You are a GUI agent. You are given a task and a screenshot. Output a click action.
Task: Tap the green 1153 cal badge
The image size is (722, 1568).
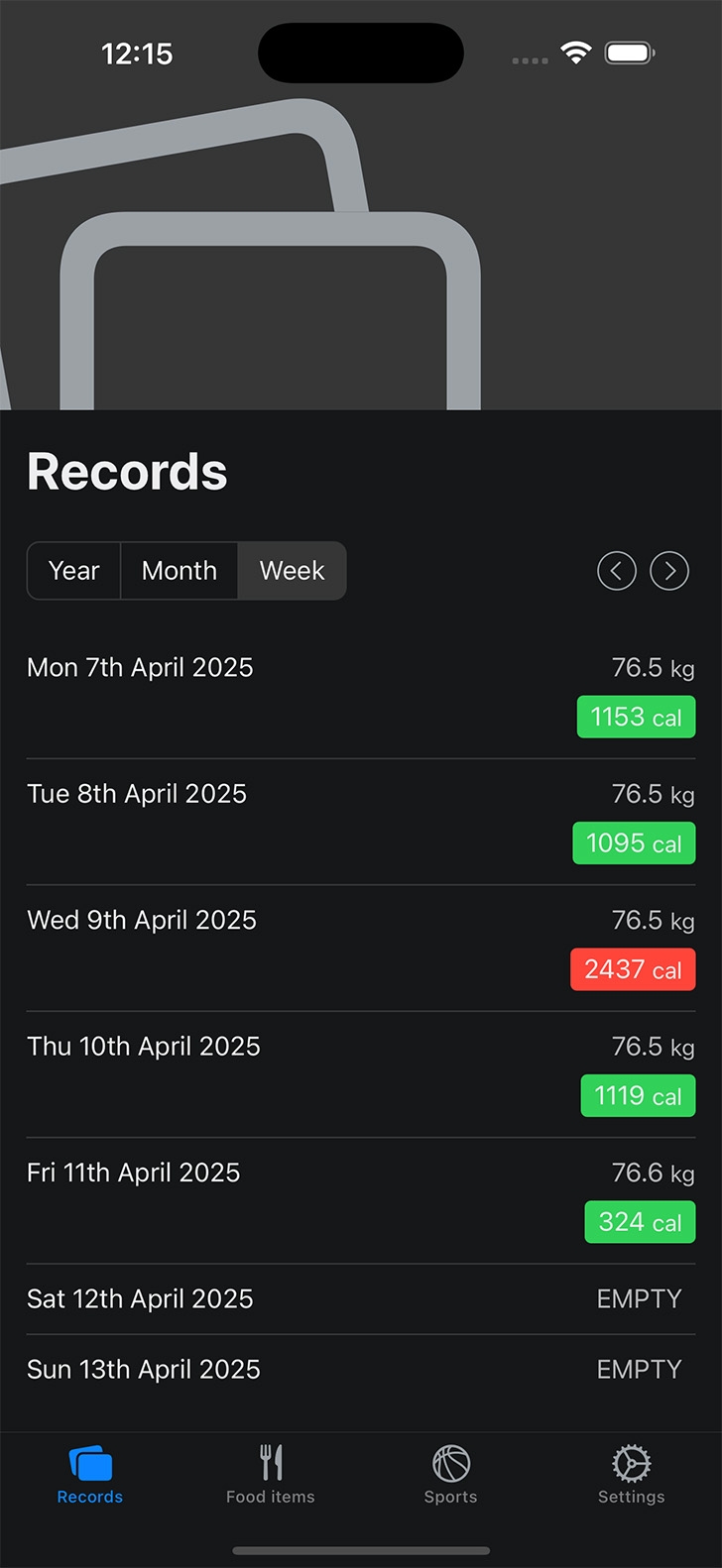tap(637, 717)
